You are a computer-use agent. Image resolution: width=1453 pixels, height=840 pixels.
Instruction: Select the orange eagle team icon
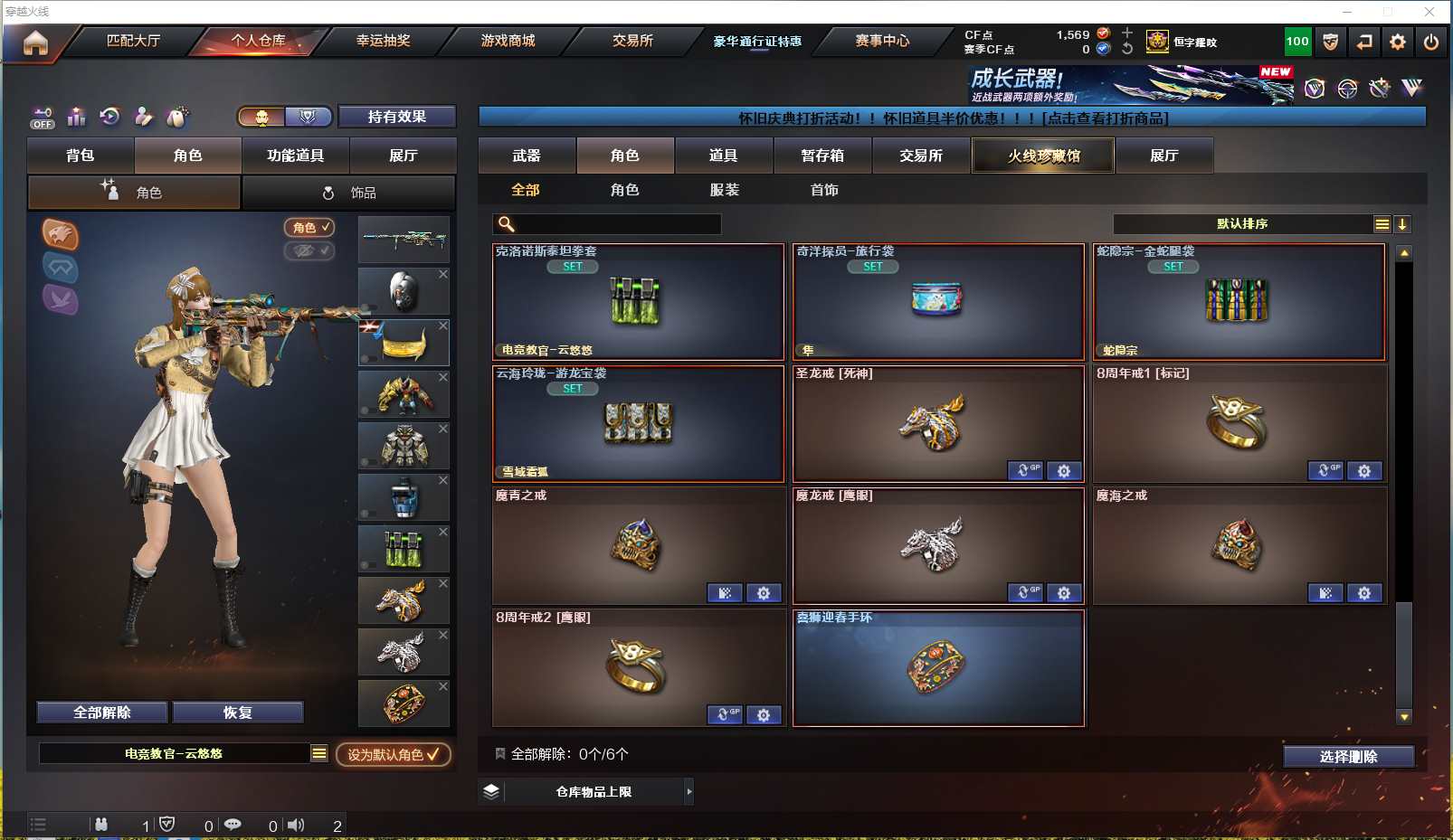point(60,235)
